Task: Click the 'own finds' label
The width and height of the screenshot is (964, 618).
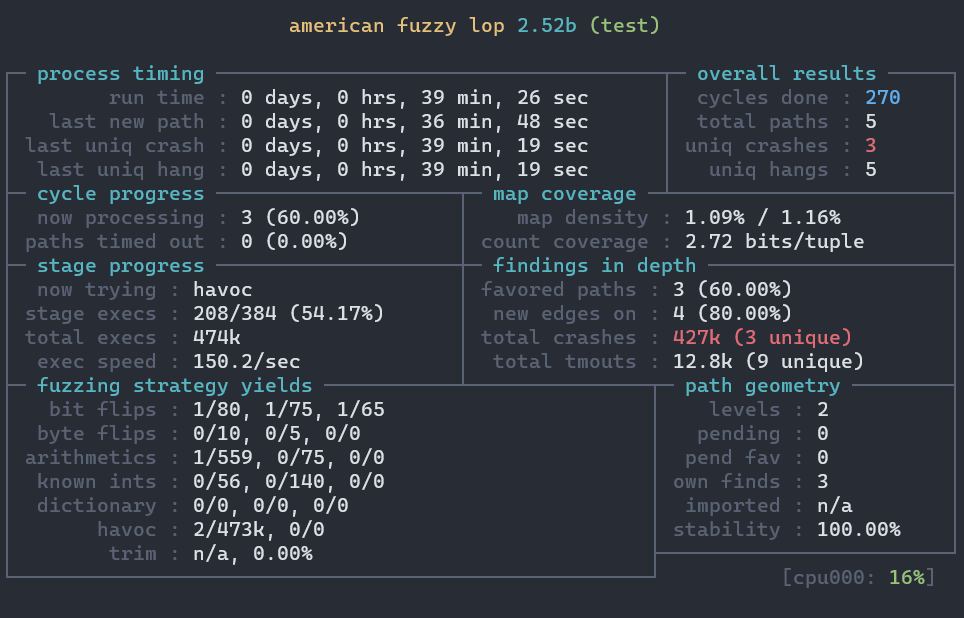Action: click(x=726, y=481)
